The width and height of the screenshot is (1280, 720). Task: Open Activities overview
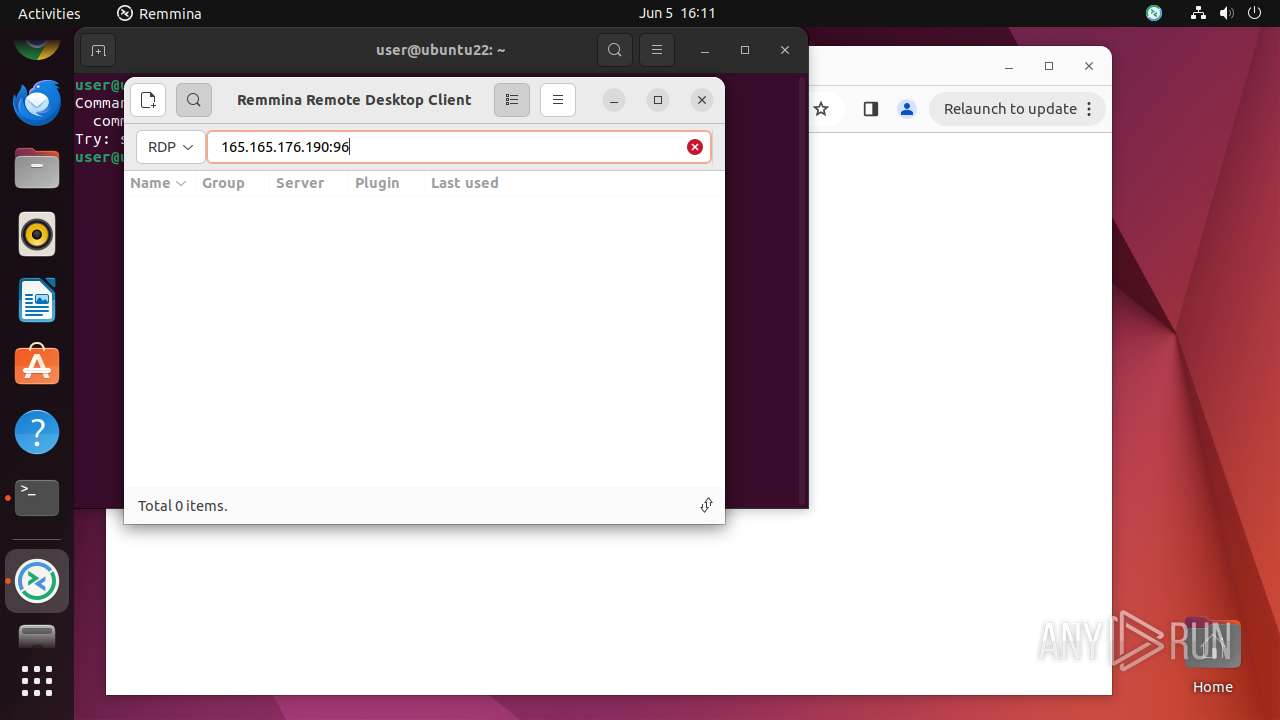click(x=49, y=13)
